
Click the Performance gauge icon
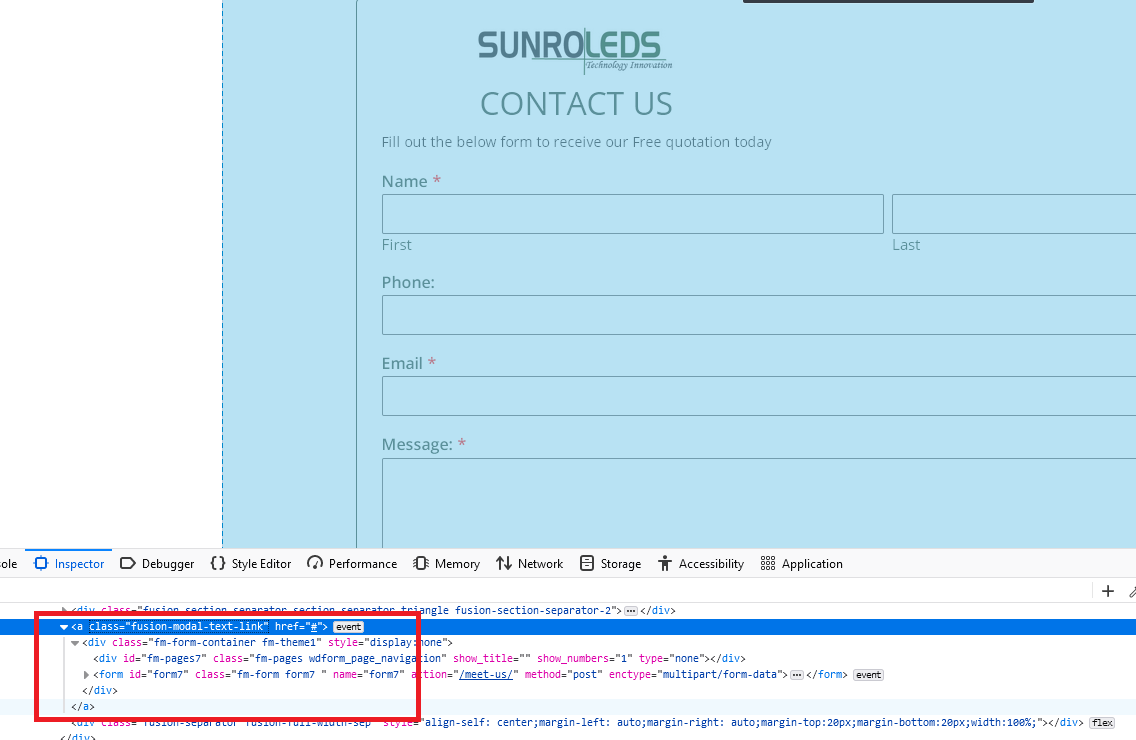tap(314, 563)
